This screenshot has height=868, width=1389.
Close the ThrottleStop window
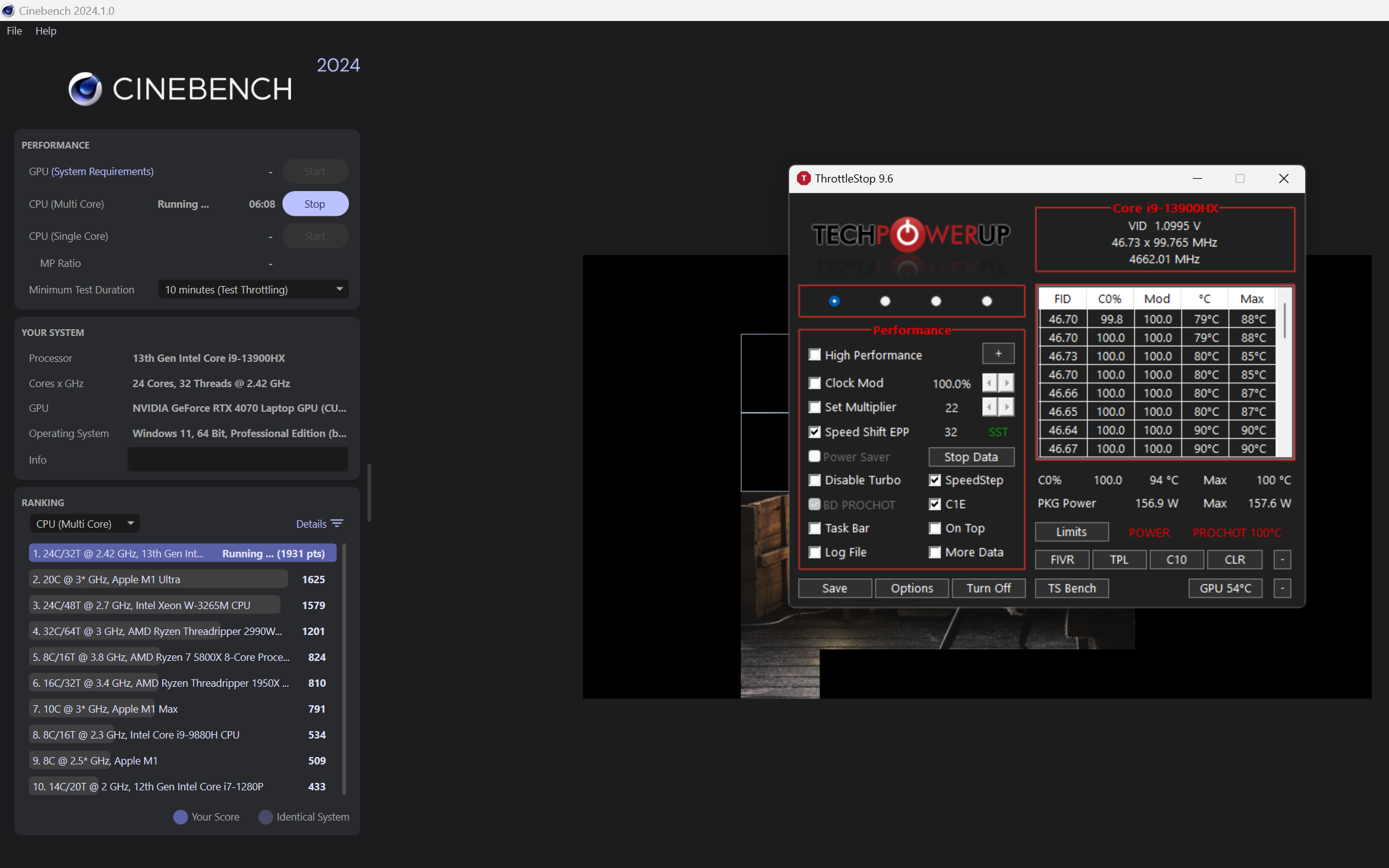click(1284, 179)
